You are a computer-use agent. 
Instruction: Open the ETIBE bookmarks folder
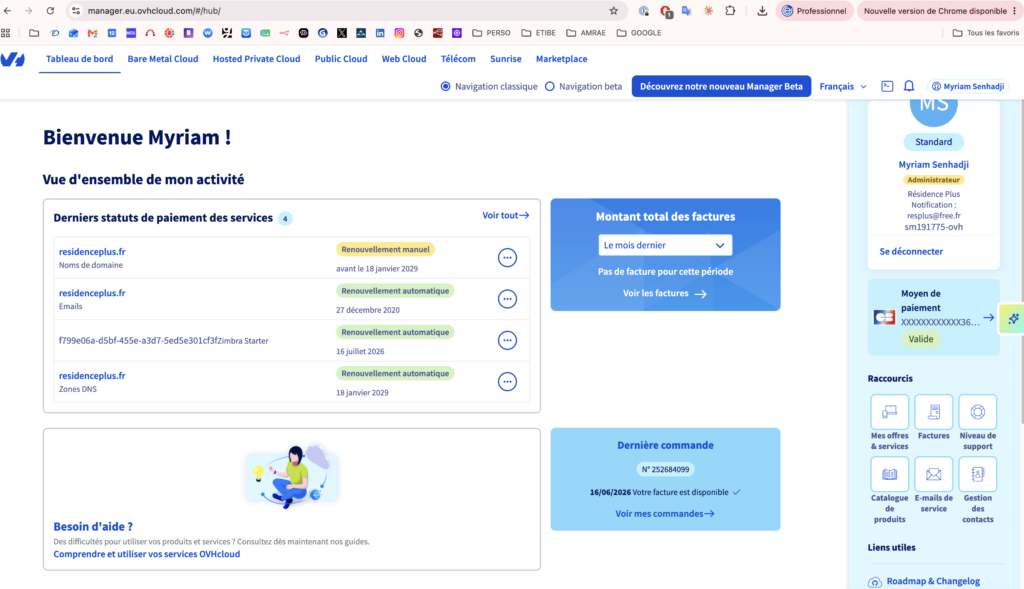(x=538, y=33)
